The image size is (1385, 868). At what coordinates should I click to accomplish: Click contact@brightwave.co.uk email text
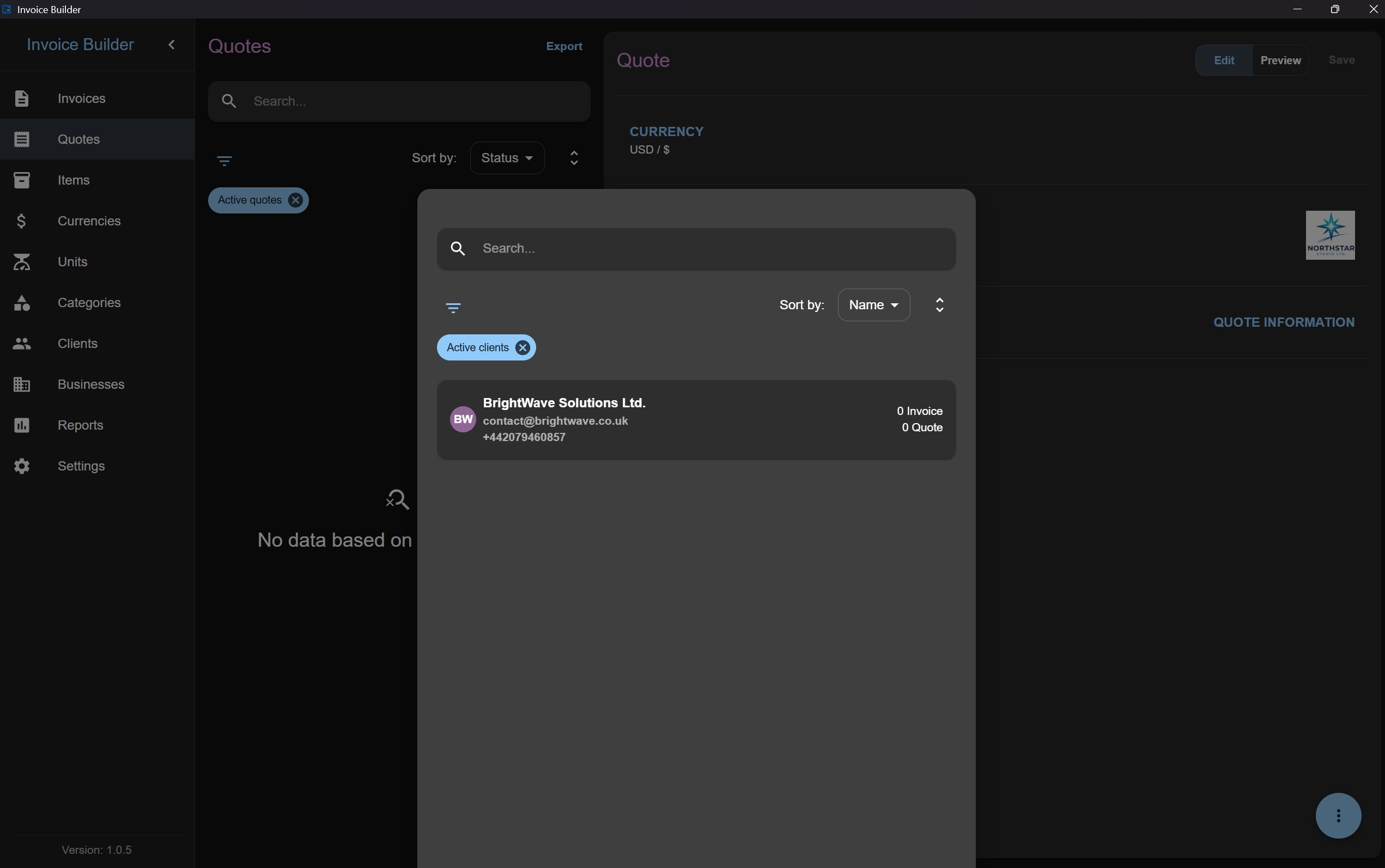pos(555,421)
